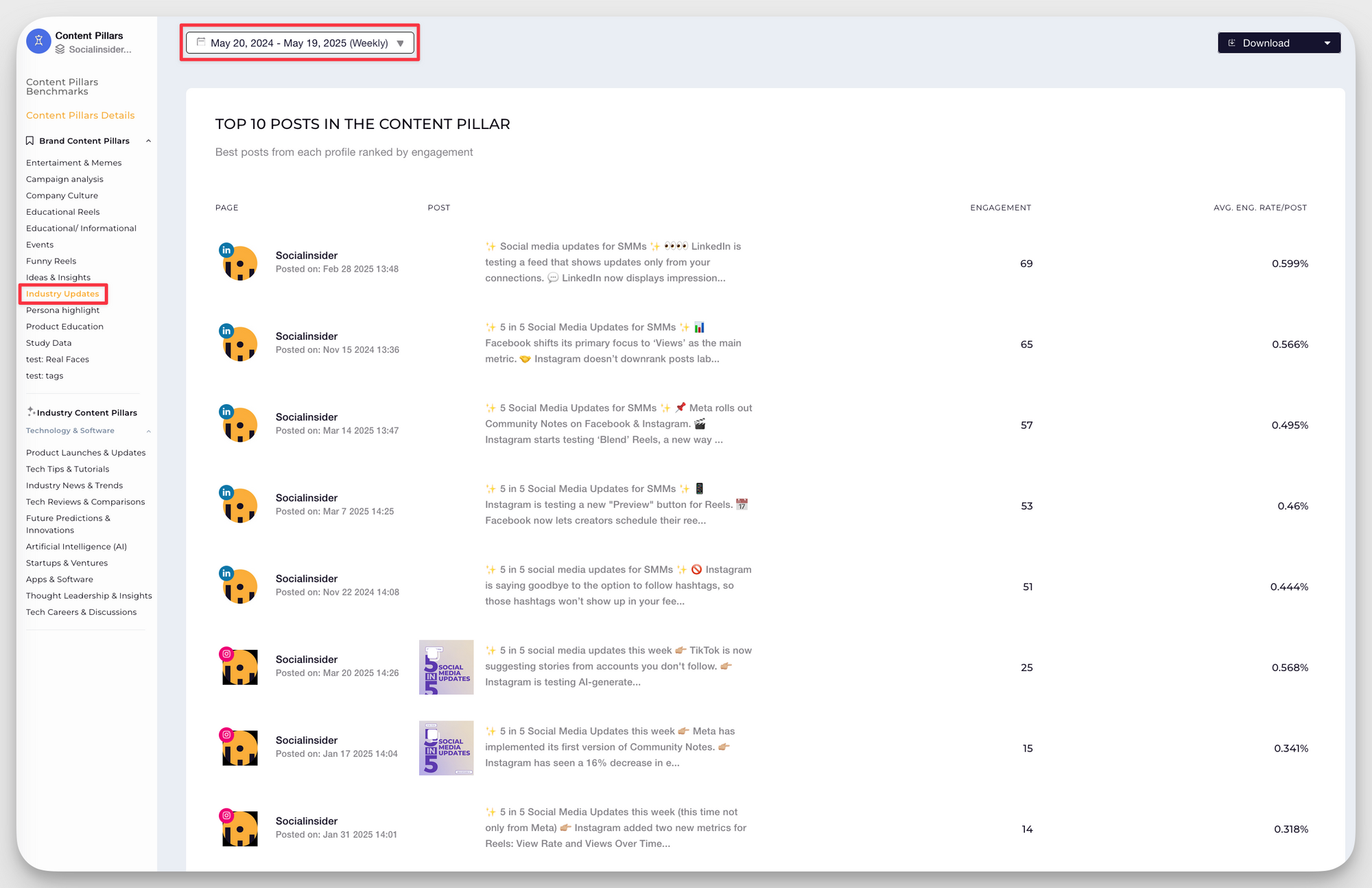This screenshot has width=1372, height=888.
Task: Open Product Launches & Updates pillar
Action: [86, 453]
